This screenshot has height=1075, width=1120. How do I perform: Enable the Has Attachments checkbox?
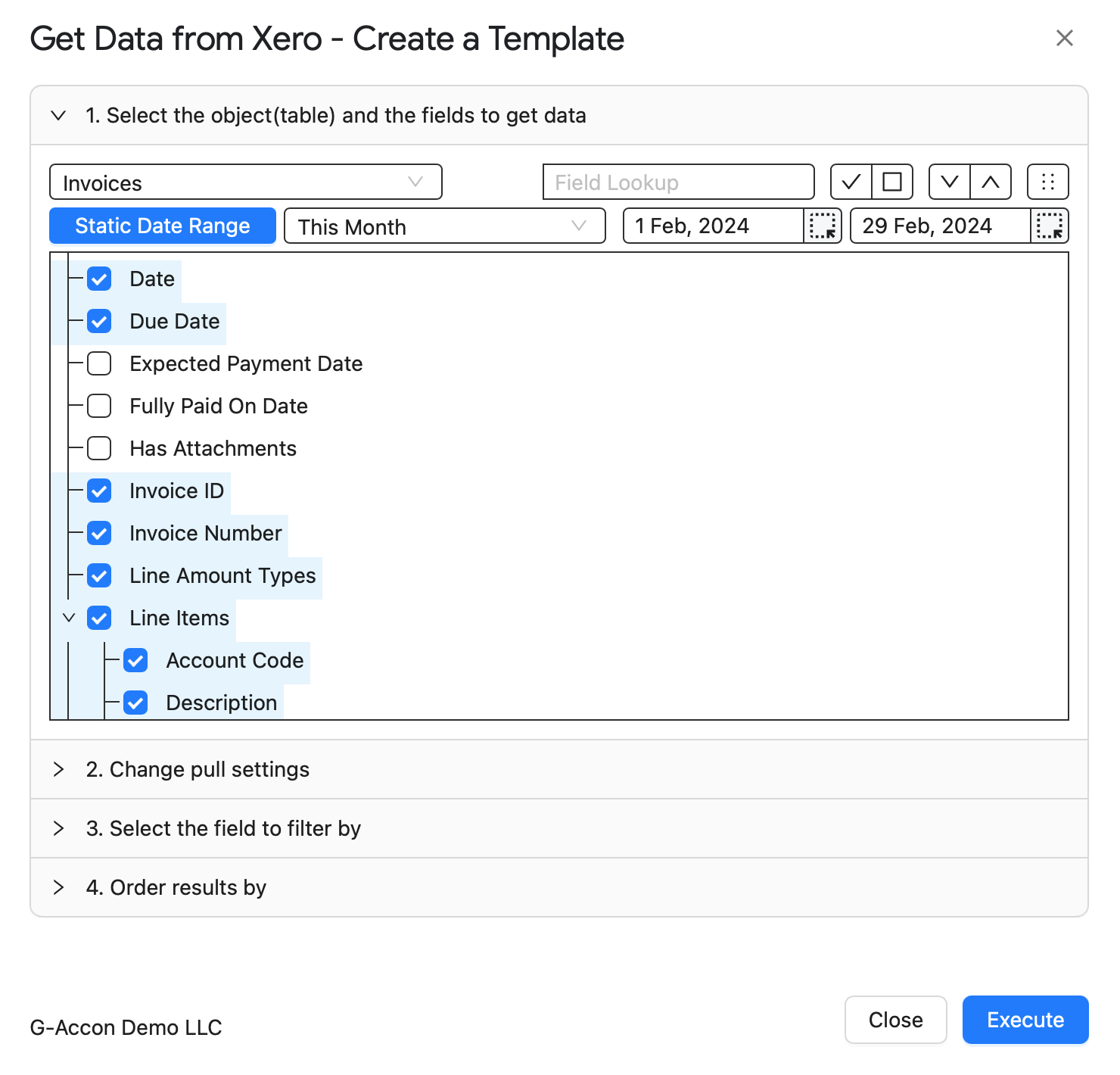coord(99,448)
